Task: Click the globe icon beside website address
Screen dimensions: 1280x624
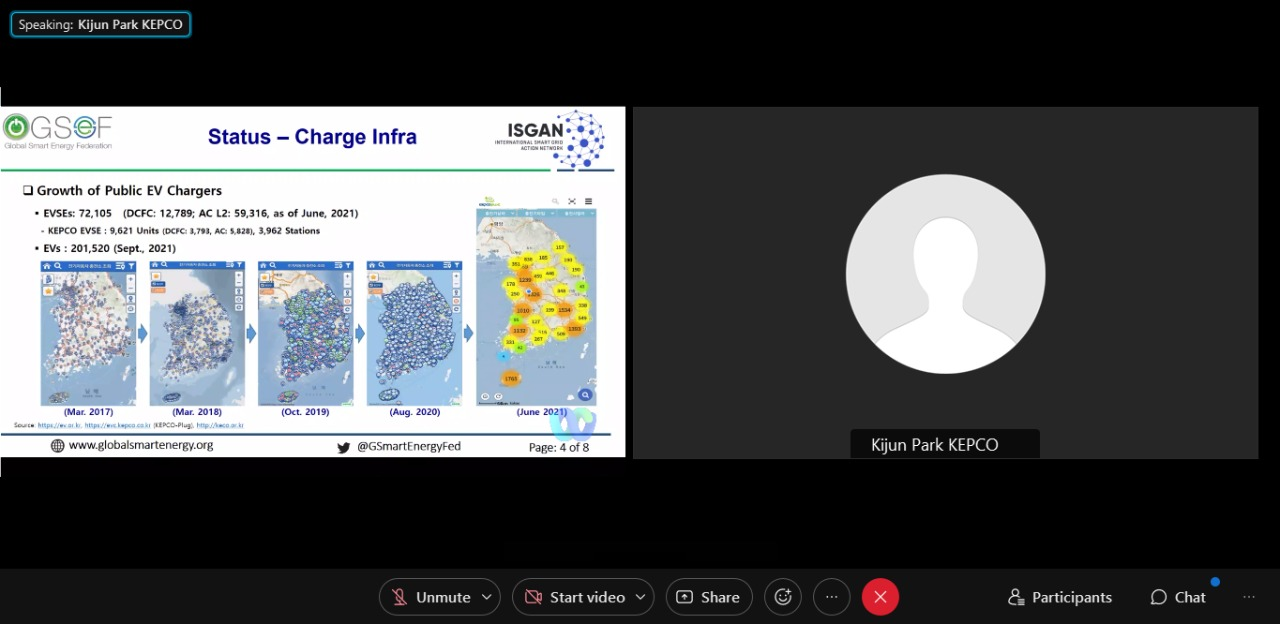Action: 58,446
